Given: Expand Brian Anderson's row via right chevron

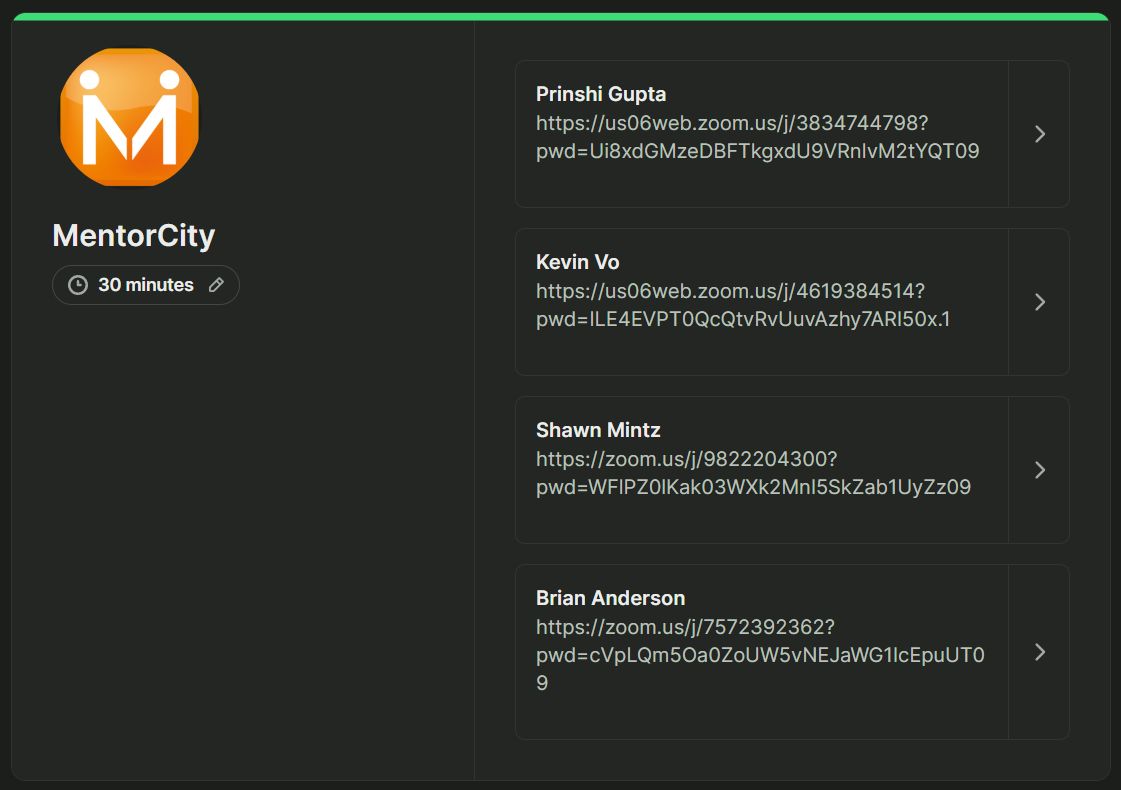Looking at the screenshot, I should [x=1039, y=652].
